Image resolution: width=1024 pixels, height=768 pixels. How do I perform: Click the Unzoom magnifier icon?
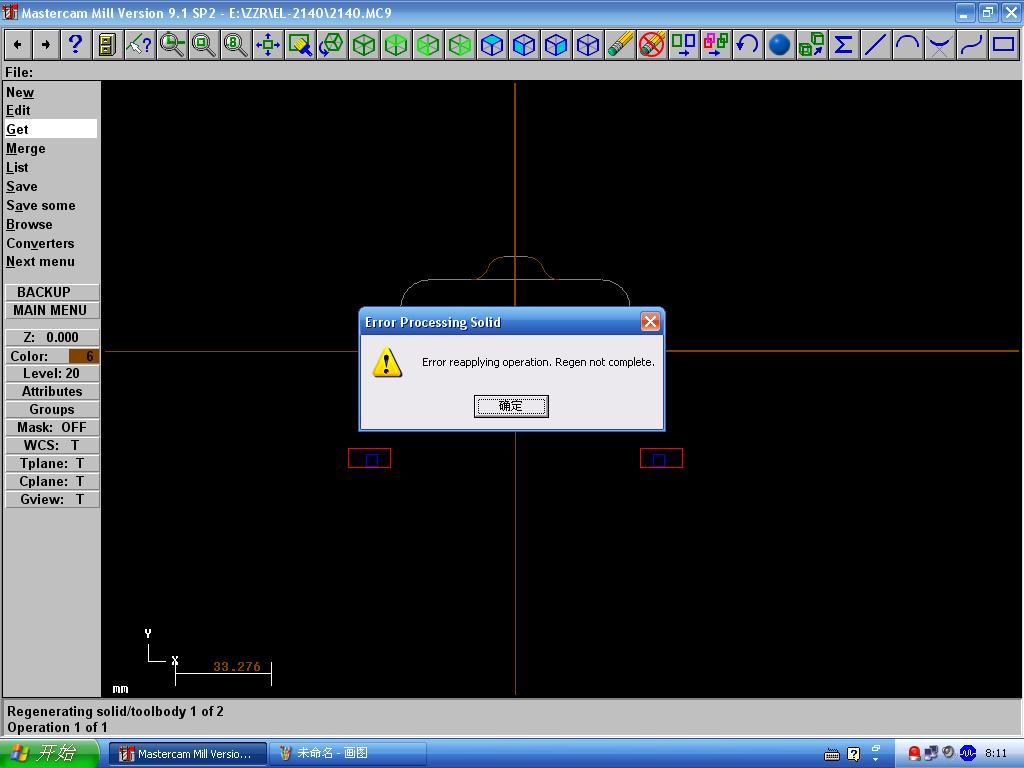point(203,45)
